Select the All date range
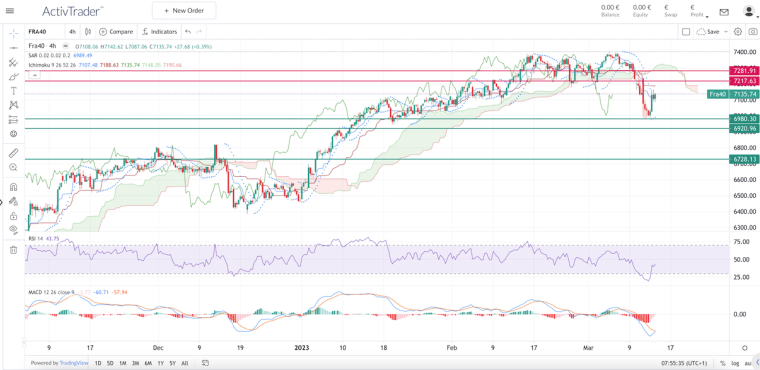This screenshot has width=760, height=370. tap(184, 363)
